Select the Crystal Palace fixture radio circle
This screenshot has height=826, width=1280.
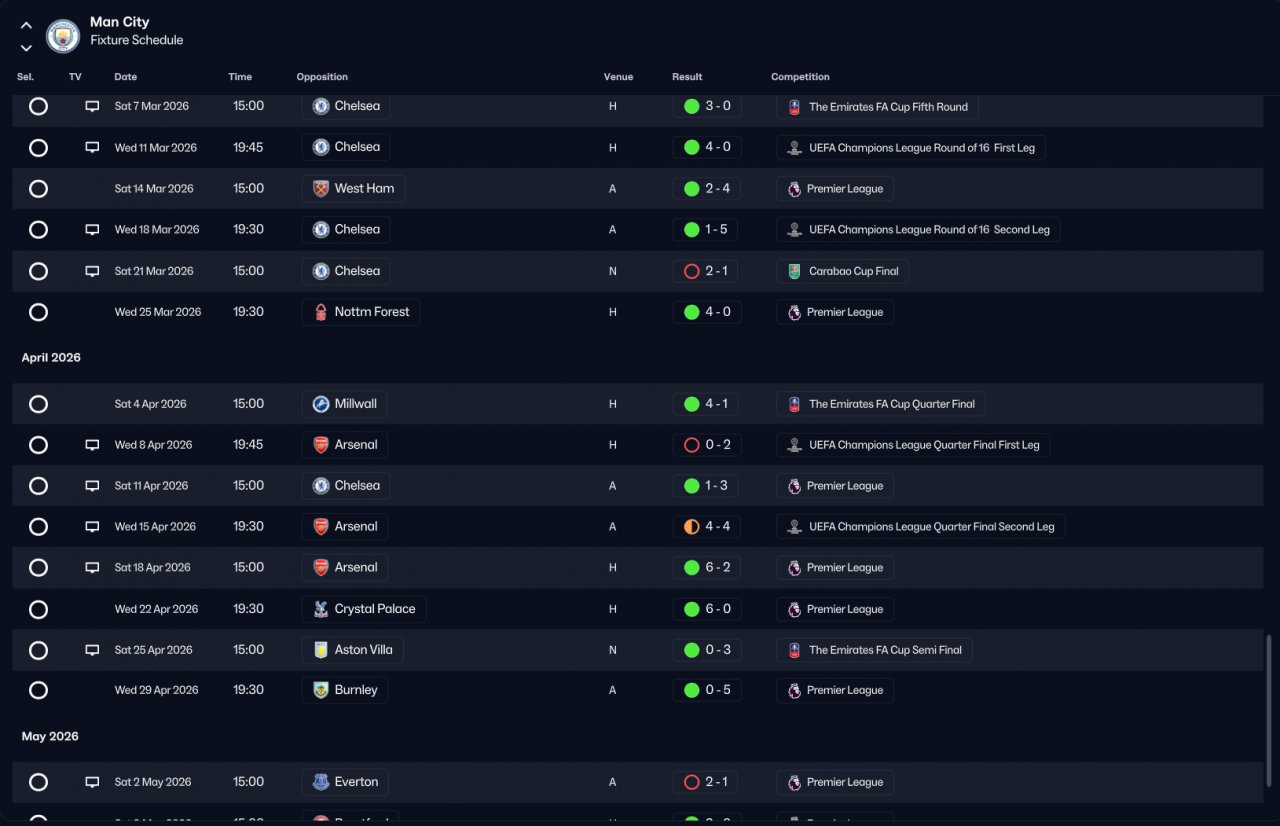(38, 609)
